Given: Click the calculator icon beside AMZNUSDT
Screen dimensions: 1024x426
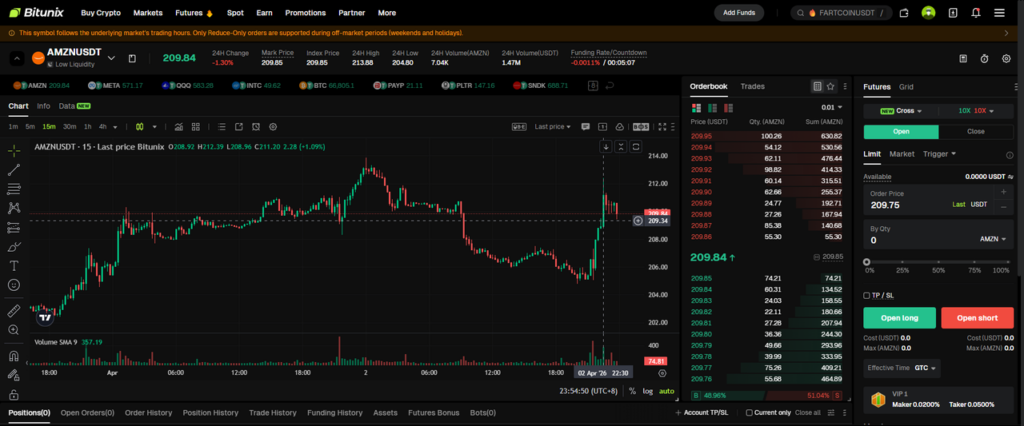Looking at the screenshot, I should [x=133, y=58].
